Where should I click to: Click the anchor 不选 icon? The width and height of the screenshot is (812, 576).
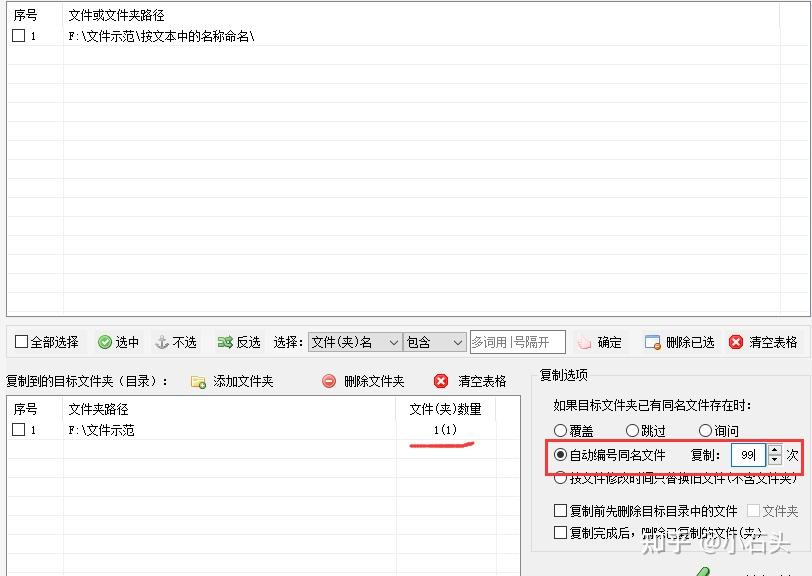(162, 342)
